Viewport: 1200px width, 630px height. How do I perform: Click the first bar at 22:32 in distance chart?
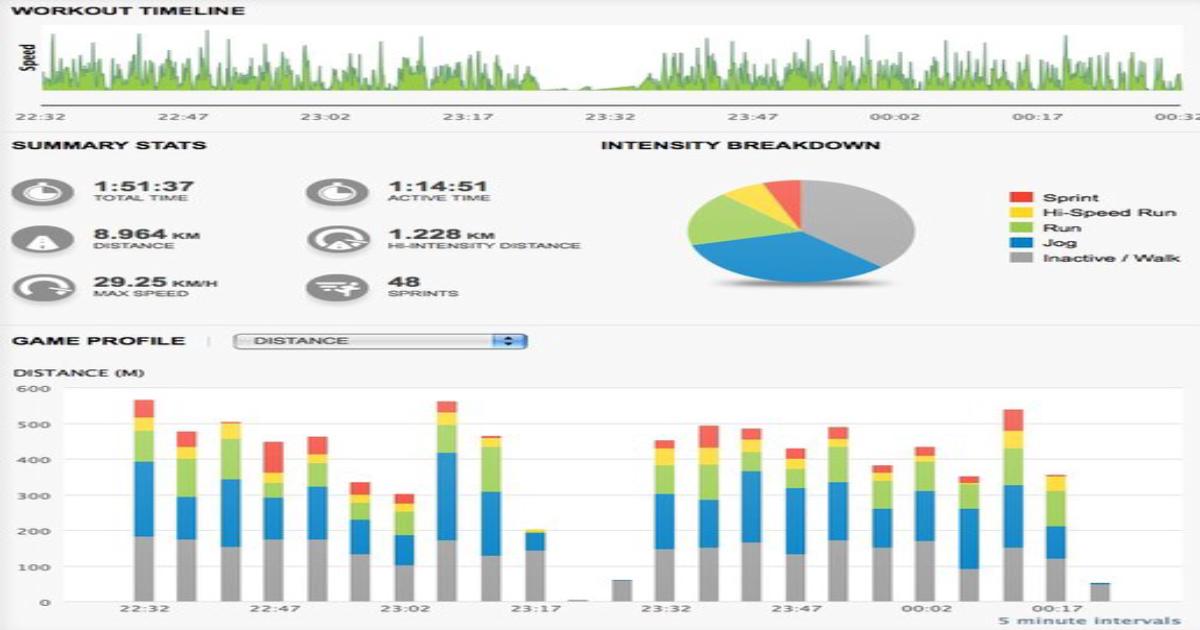tap(144, 500)
